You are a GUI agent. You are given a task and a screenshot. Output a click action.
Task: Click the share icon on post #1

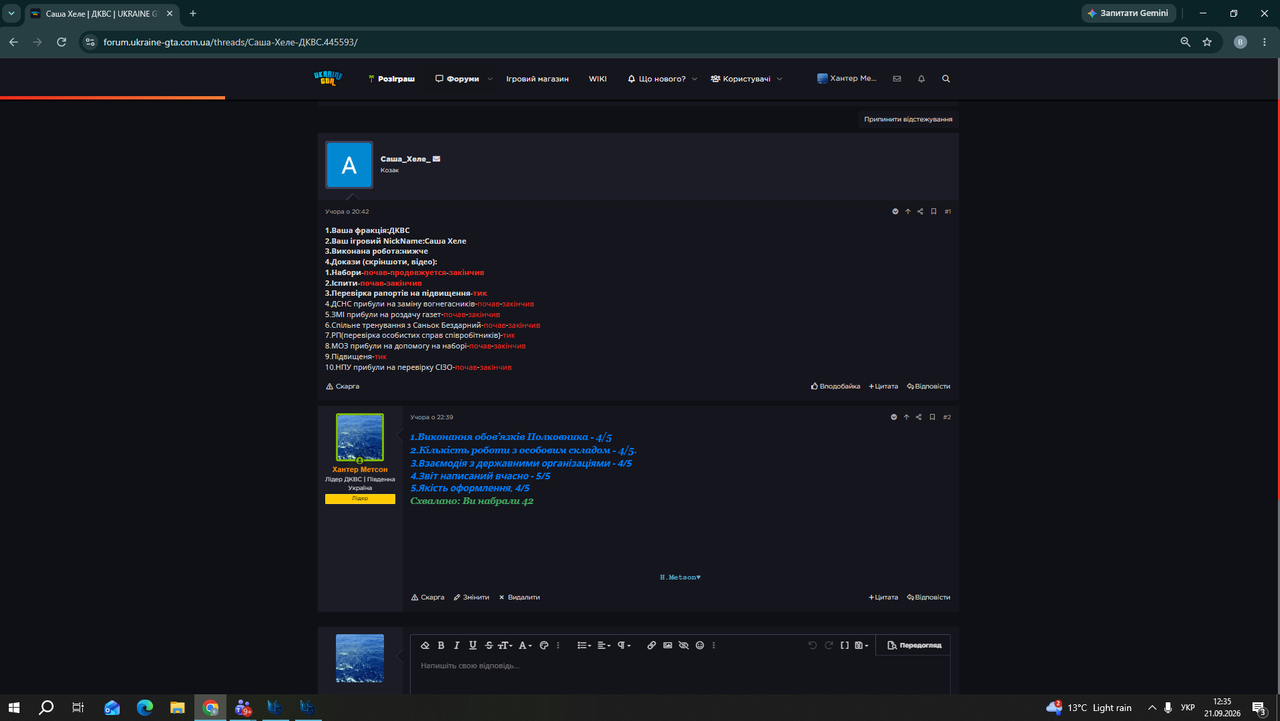tap(920, 211)
